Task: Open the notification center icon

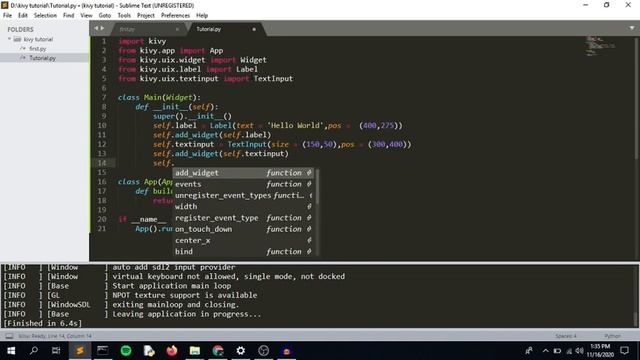Action: pos(624,351)
